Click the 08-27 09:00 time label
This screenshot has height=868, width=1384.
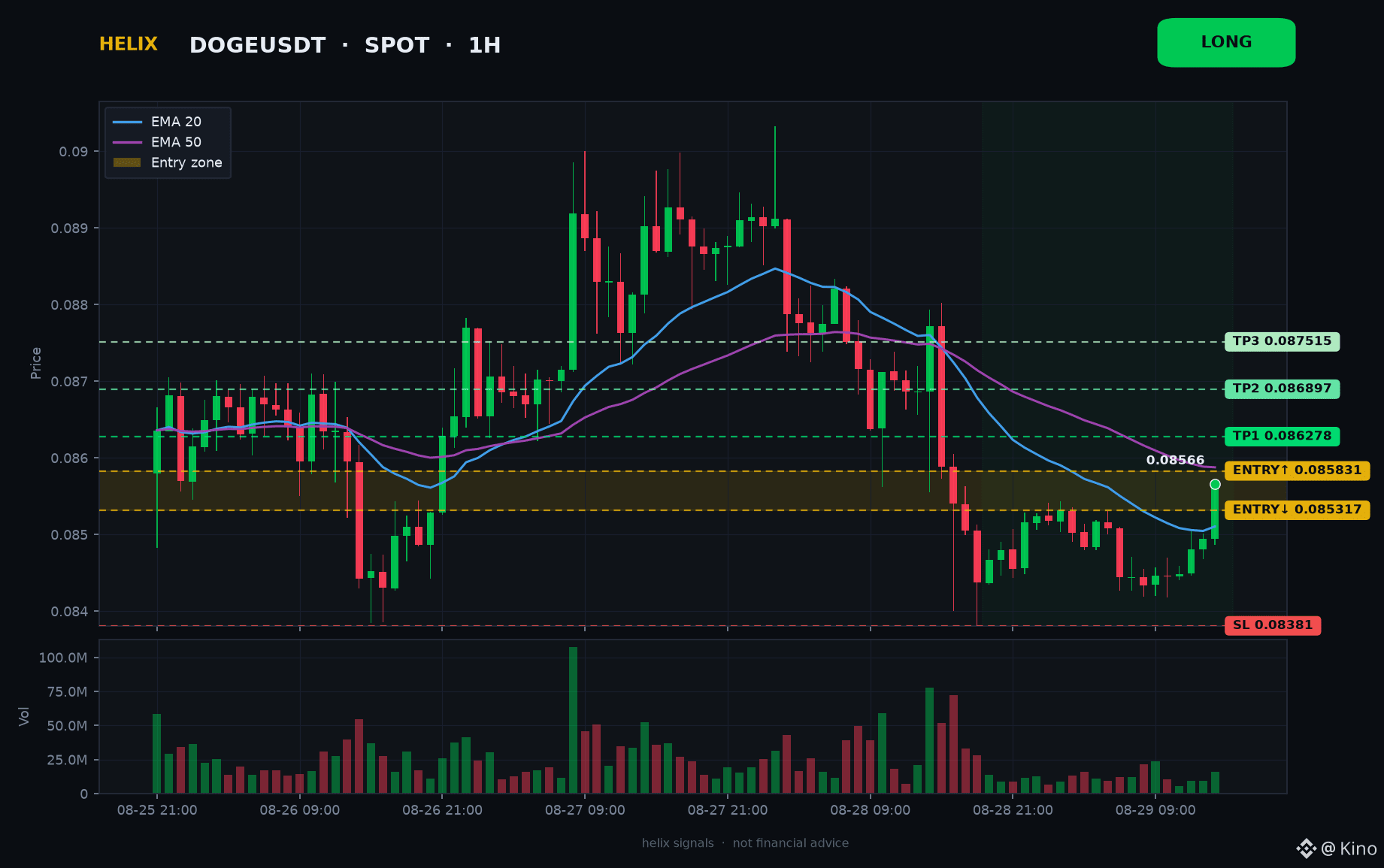point(585,810)
